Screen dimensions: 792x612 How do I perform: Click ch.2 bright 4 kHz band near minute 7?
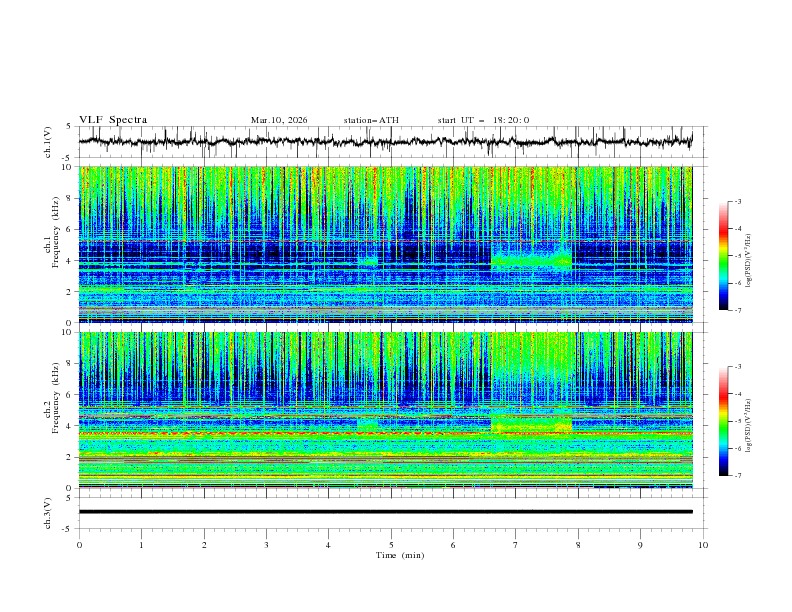coord(531,425)
